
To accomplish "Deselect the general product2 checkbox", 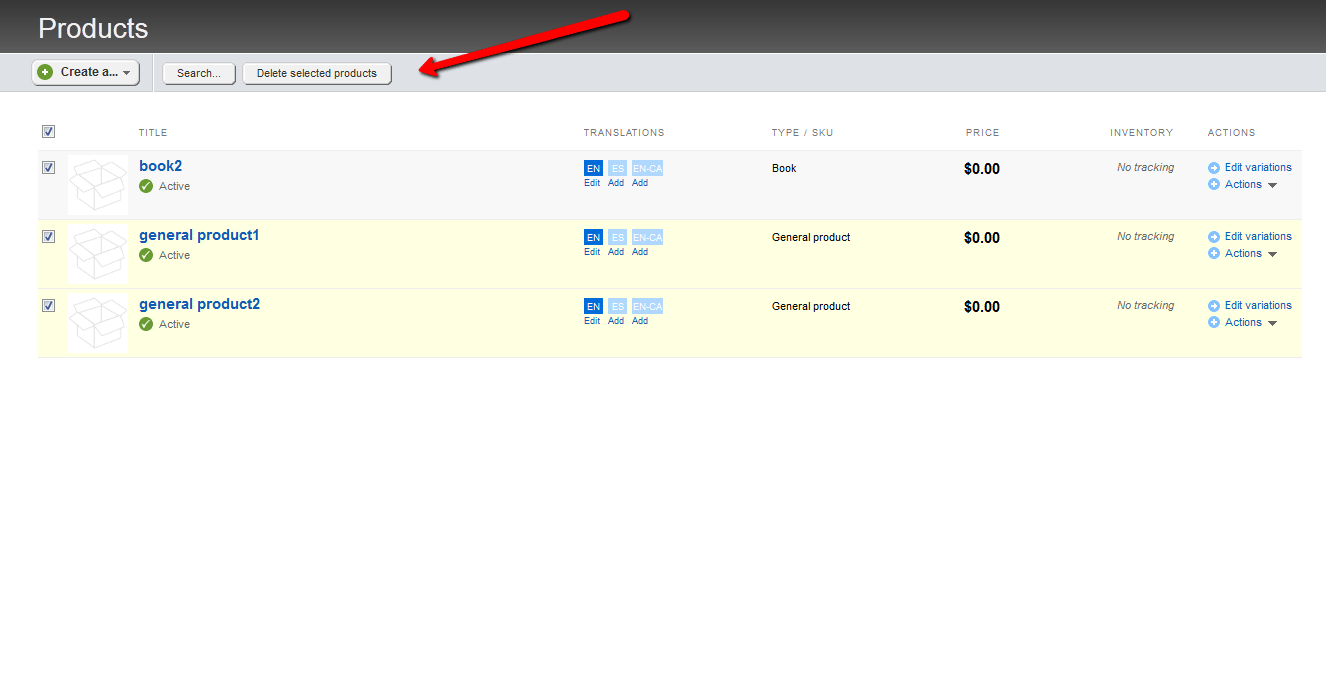I will (x=48, y=305).
